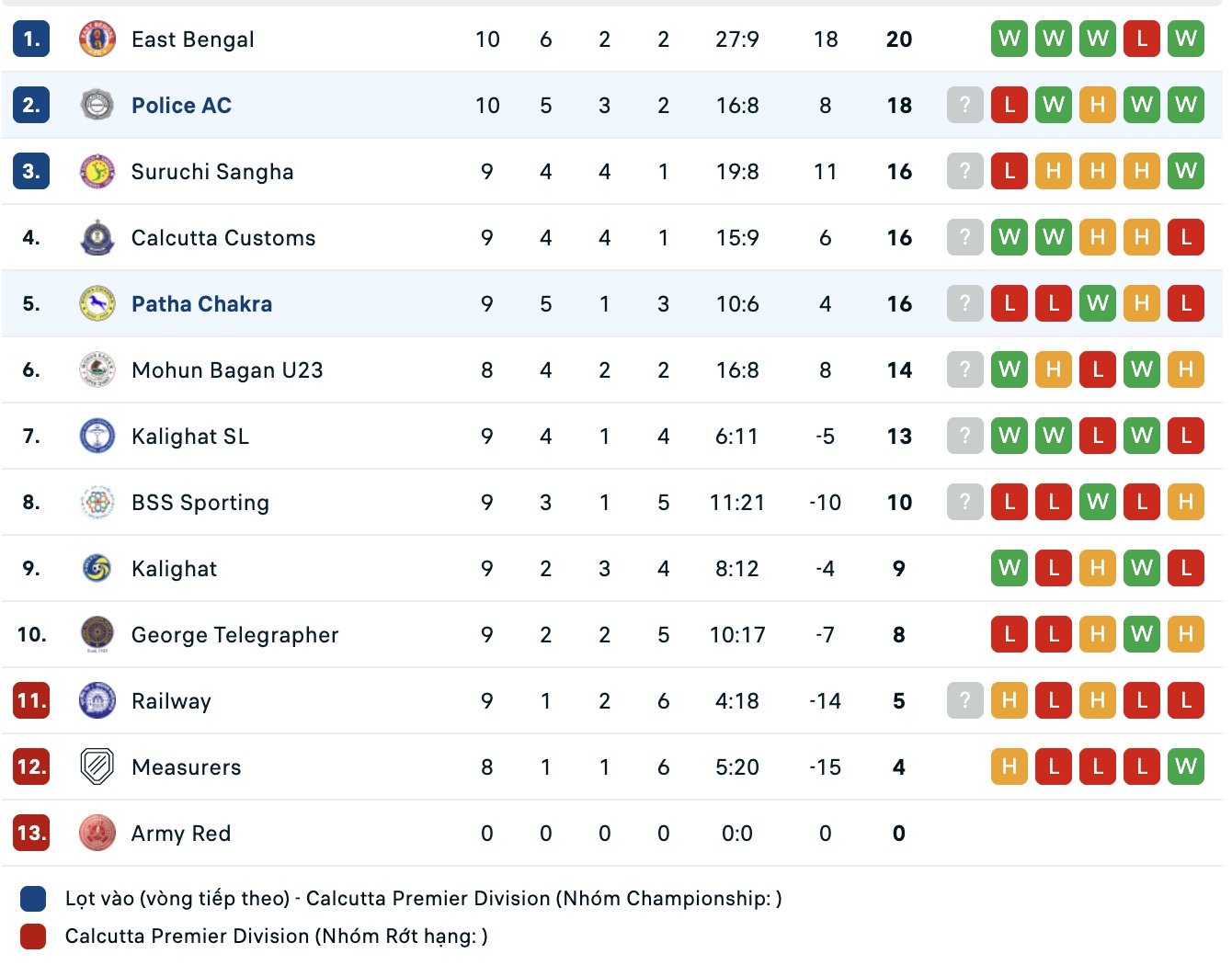This screenshot has width=1232, height=965.
Task: Open the BSS Sporting logo
Action: 97,503
